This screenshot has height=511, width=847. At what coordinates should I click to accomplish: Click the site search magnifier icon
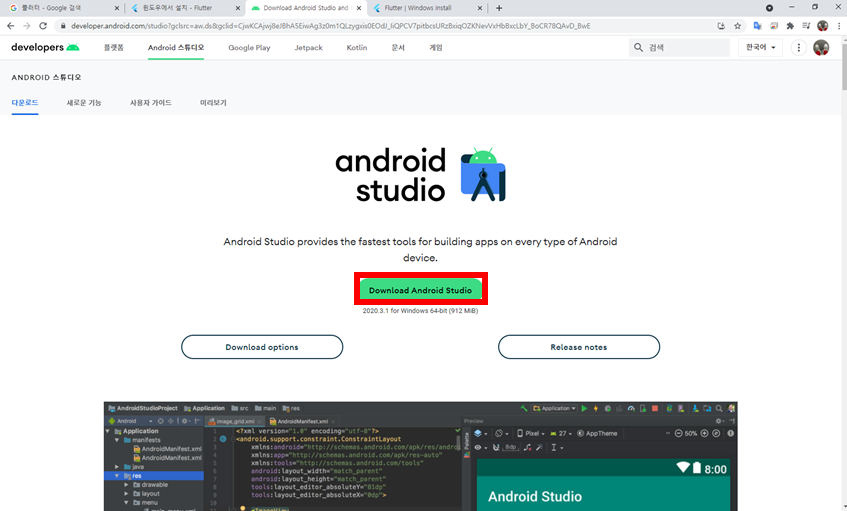click(x=638, y=48)
